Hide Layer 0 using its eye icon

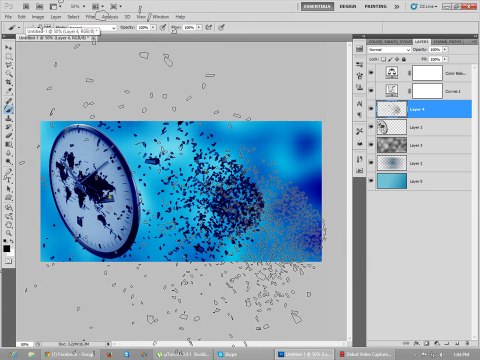point(371,181)
